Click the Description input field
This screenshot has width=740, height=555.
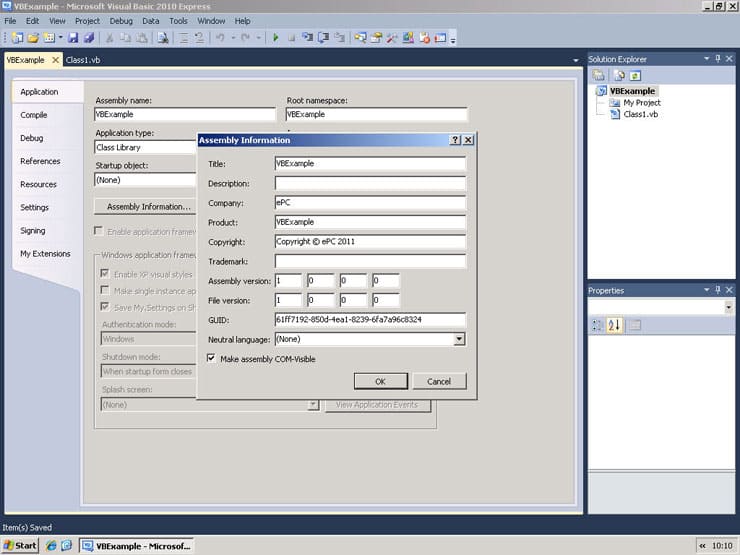pos(370,183)
